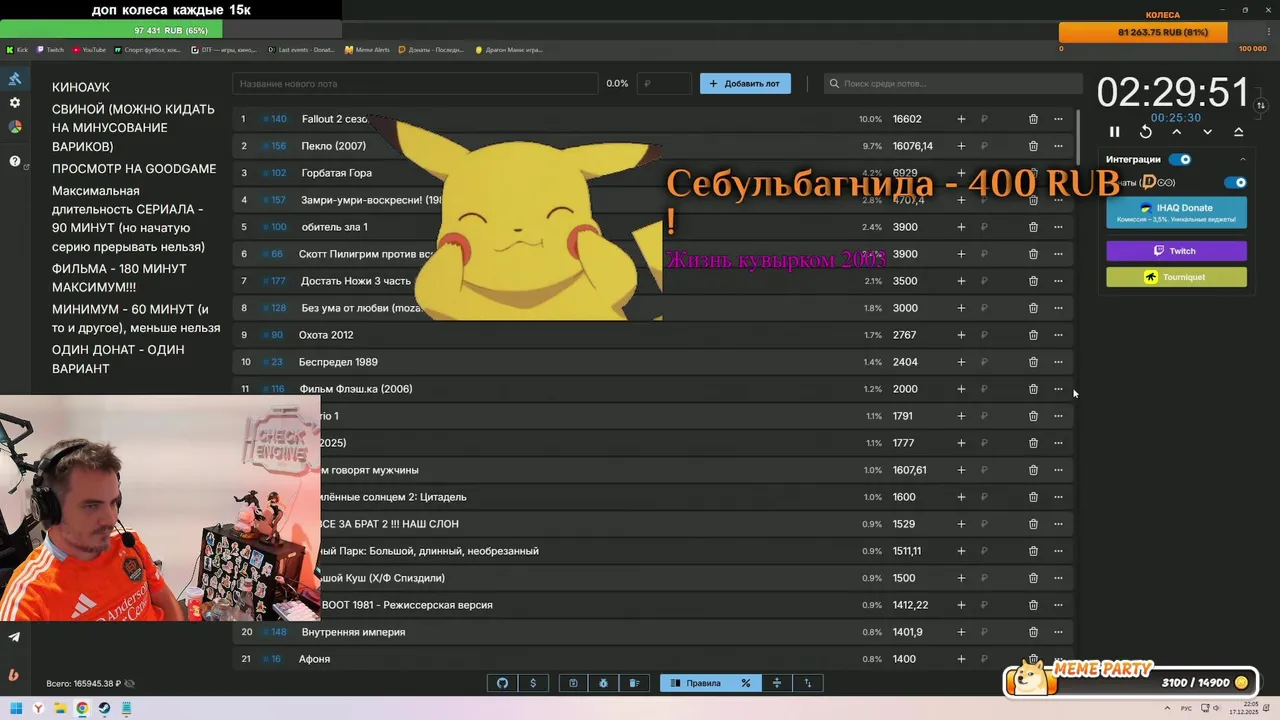
Task: Open more options for the Охота 2012 lot
Action: (x=1058, y=335)
